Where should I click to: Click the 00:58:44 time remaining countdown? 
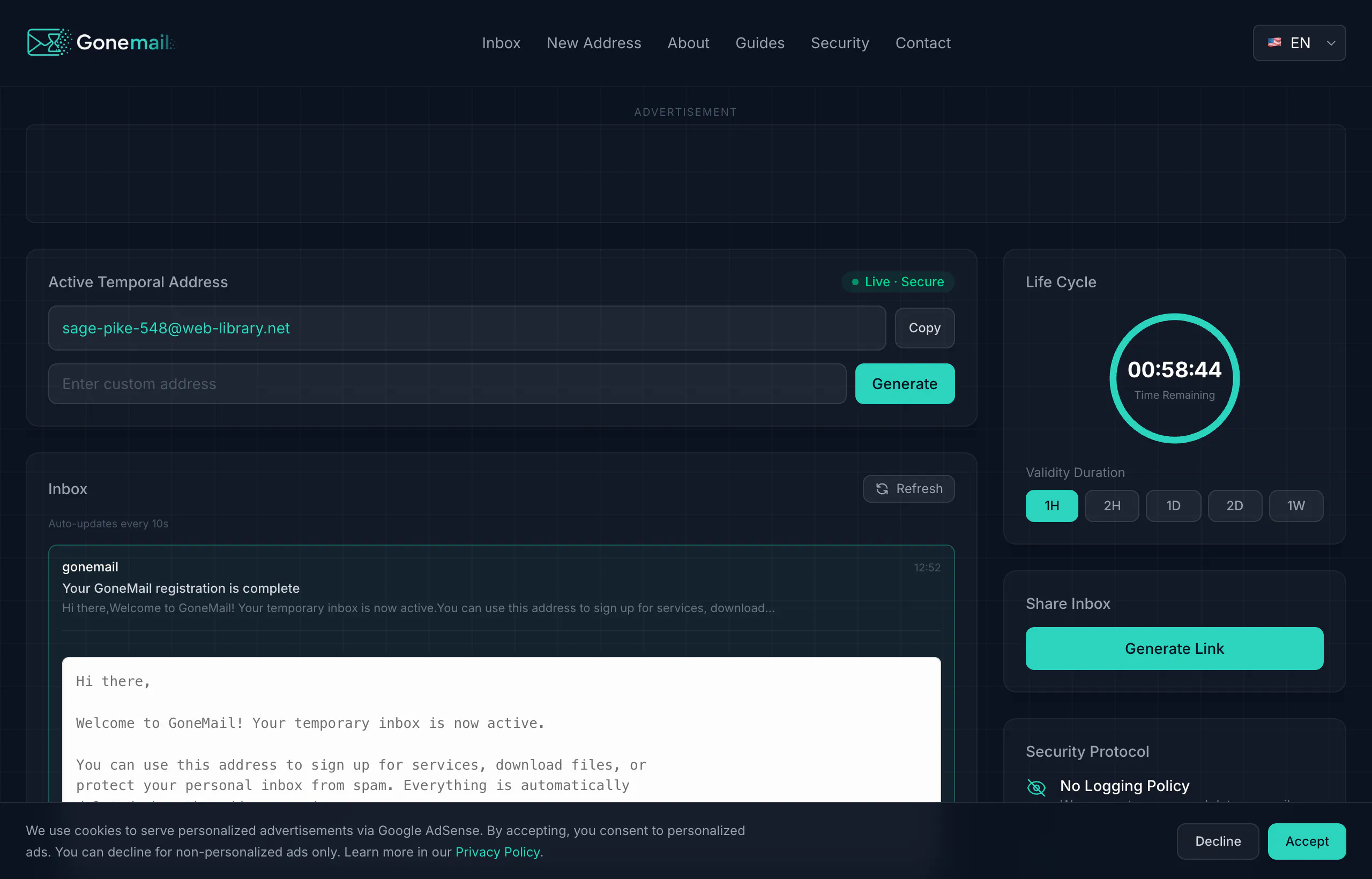1175,370
